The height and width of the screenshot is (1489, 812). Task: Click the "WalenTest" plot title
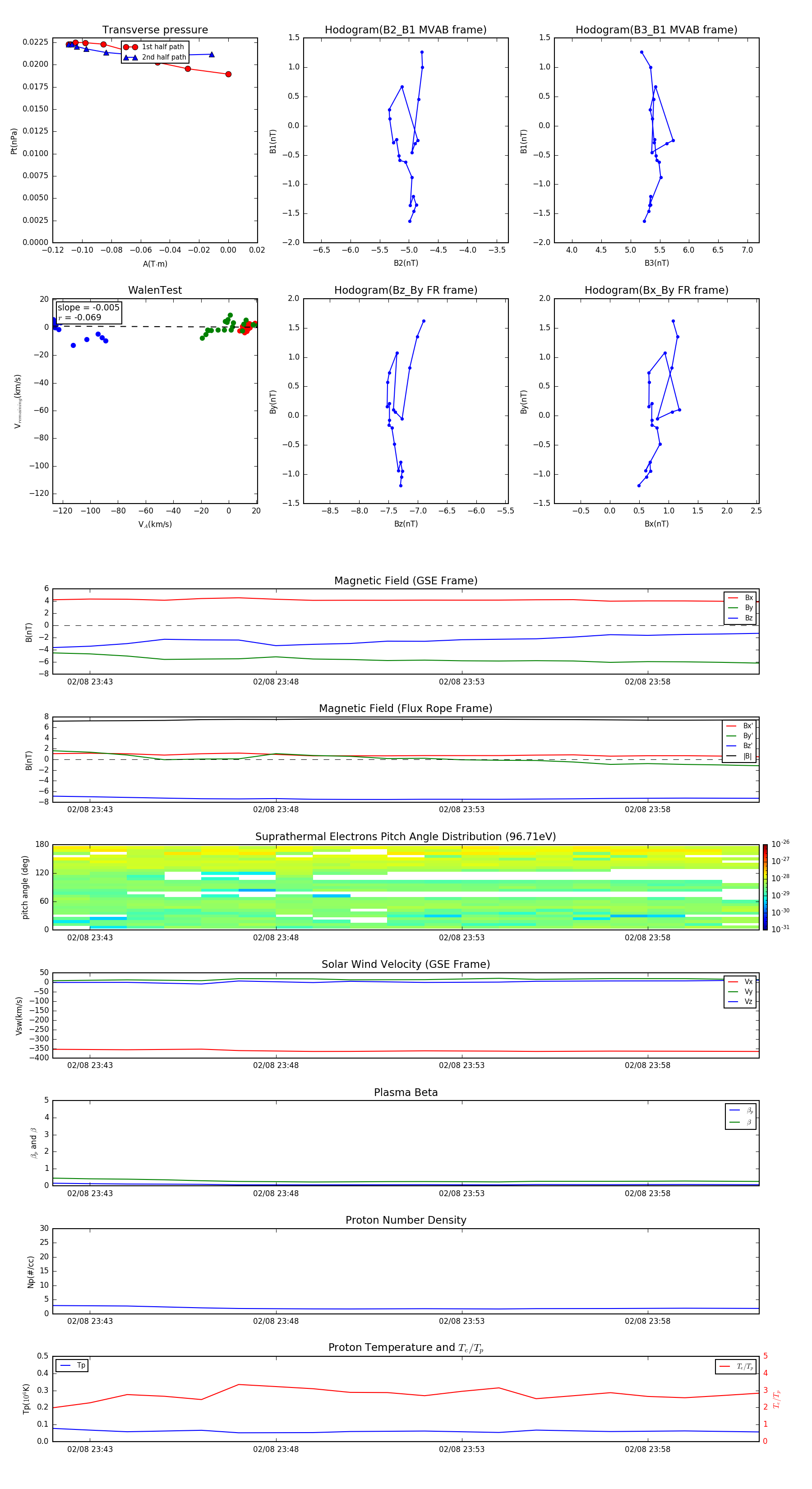[155, 290]
